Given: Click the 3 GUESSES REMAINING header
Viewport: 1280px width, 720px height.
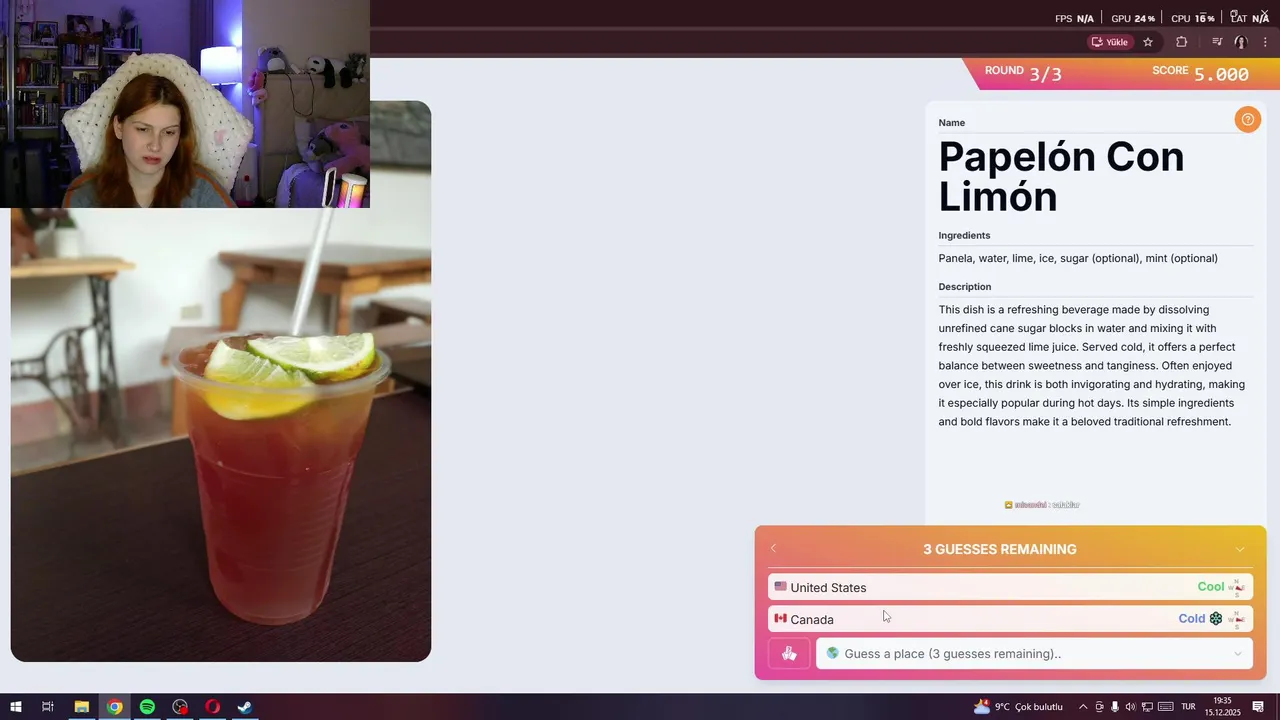Looking at the screenshot, I should click(1000, 549).
